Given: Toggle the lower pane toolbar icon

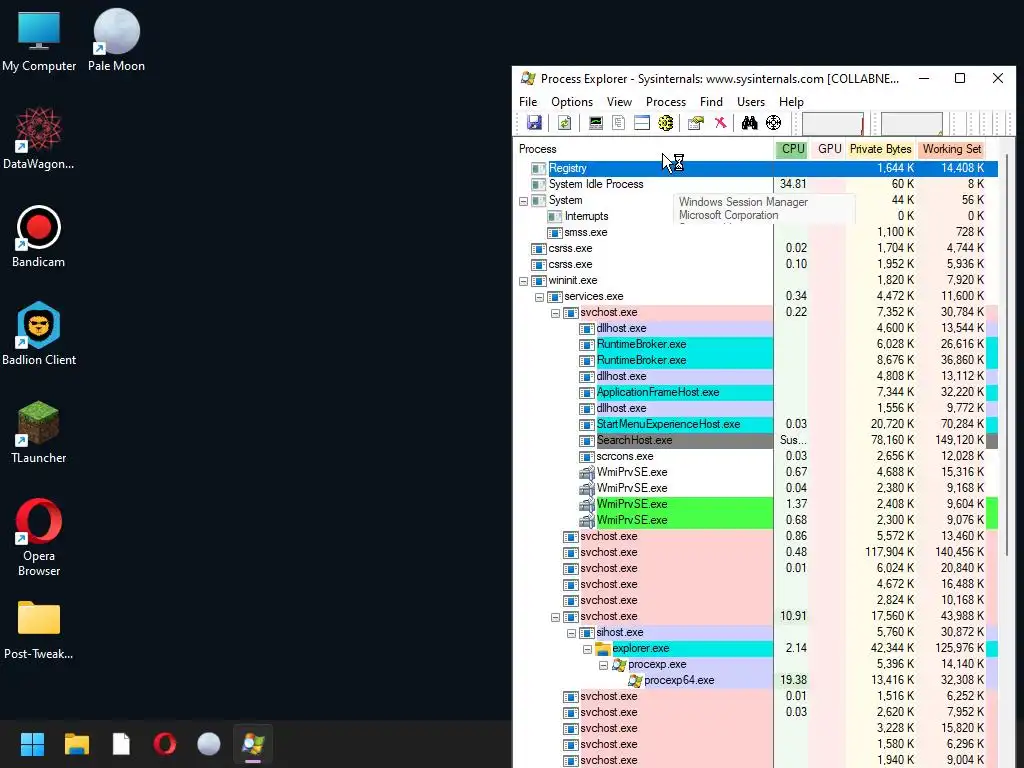Looking at the screenshot, I should point(642,123).
